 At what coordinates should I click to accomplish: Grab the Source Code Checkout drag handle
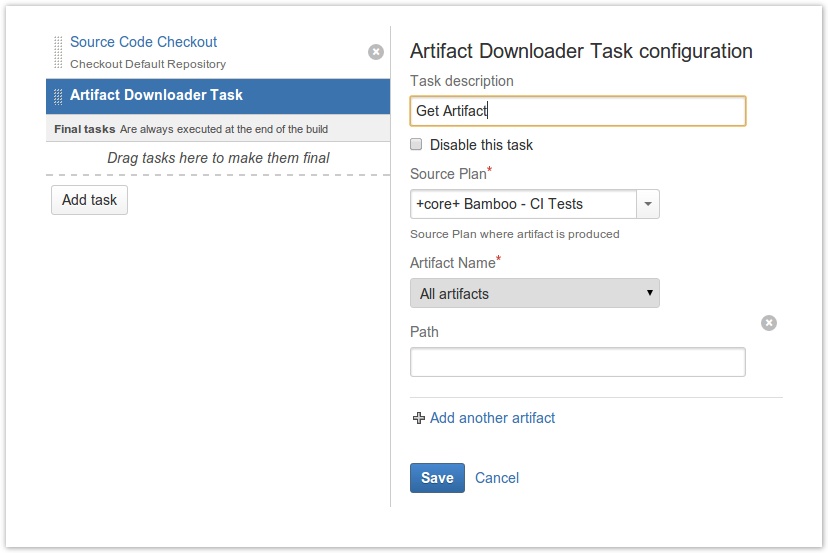coord(58,52)
